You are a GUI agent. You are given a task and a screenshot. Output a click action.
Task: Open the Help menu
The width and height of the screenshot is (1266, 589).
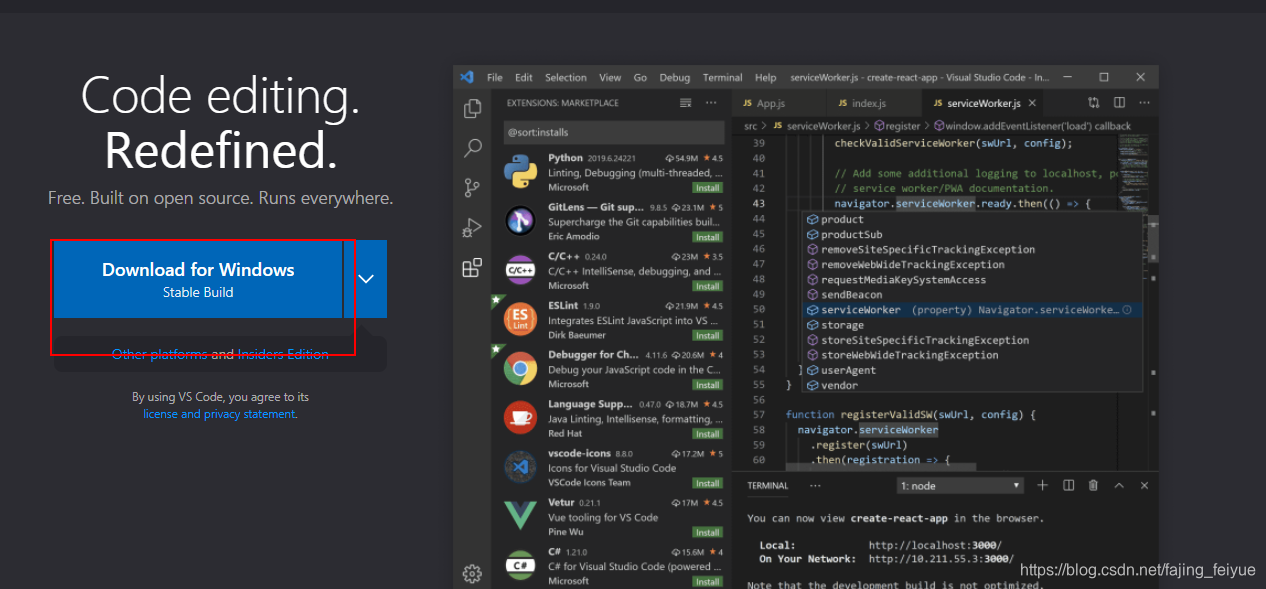[766, 77]
